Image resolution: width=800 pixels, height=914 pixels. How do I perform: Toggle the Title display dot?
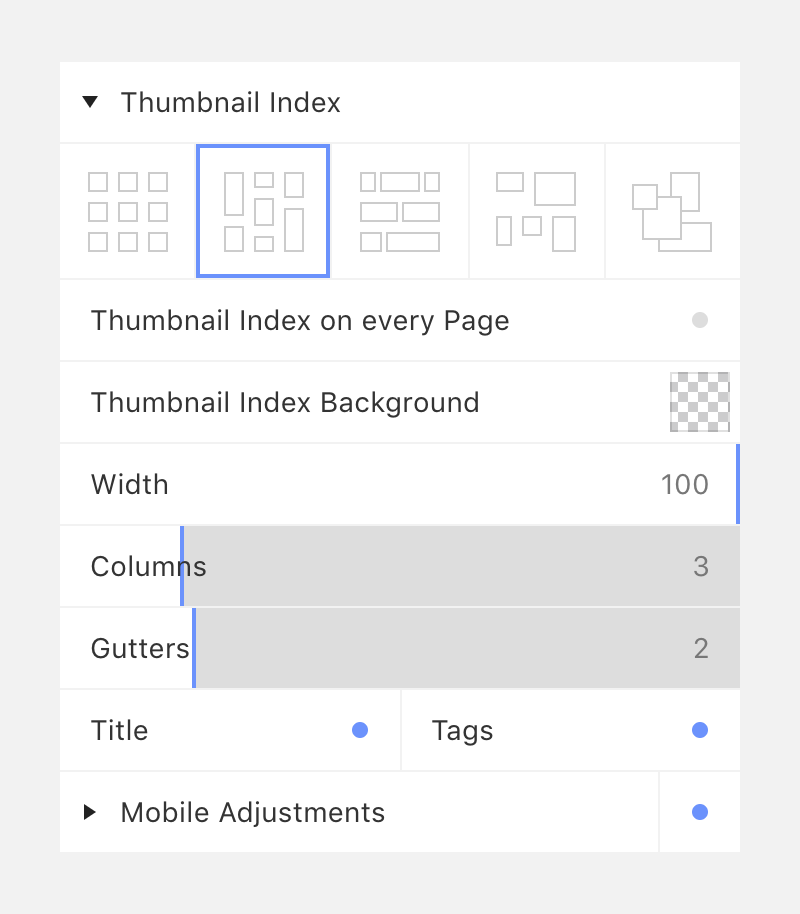(x=360, y=730)
